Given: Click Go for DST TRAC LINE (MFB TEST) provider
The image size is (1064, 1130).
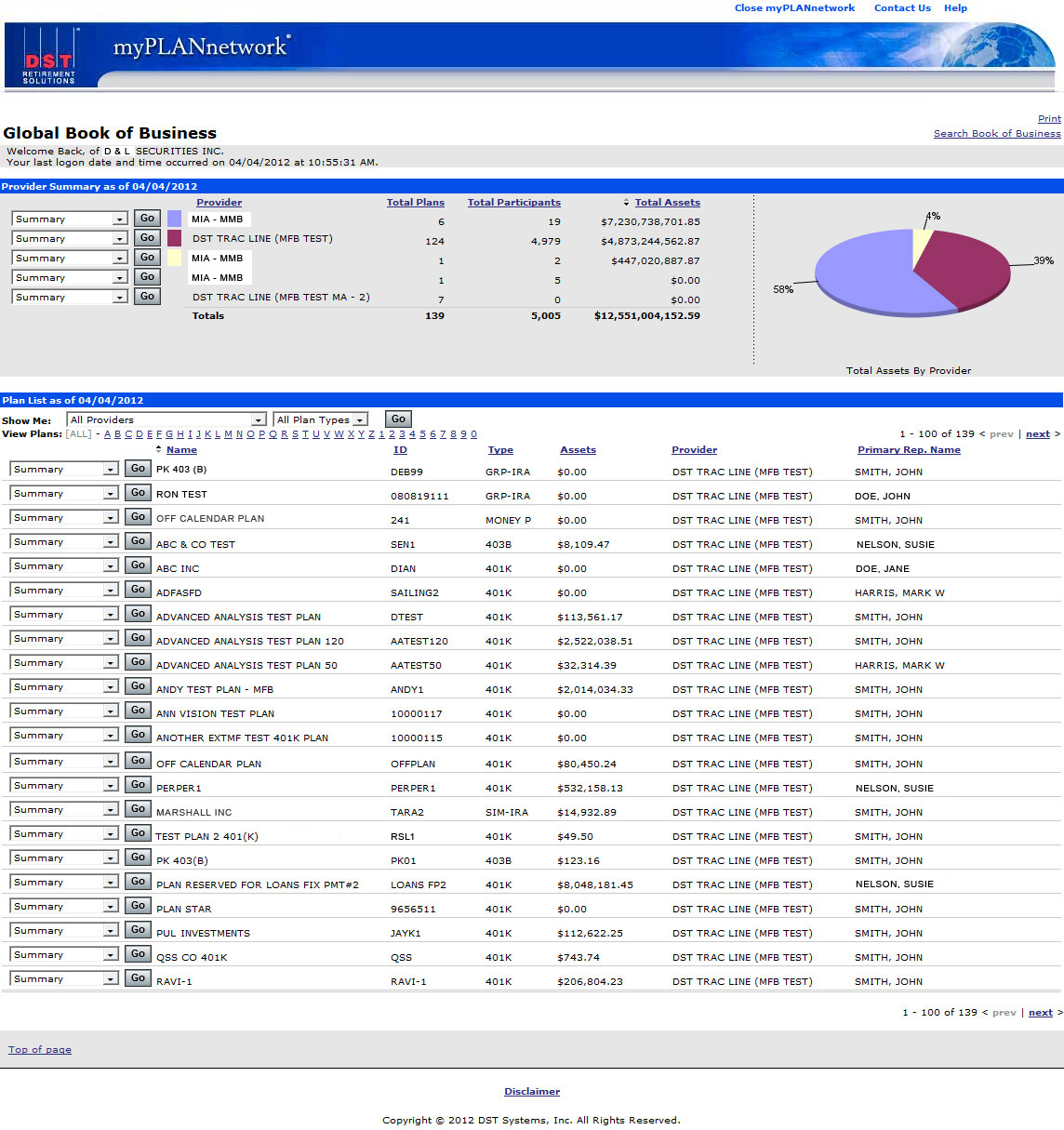Looking at the screenshot, I should [x=147, y=238].
